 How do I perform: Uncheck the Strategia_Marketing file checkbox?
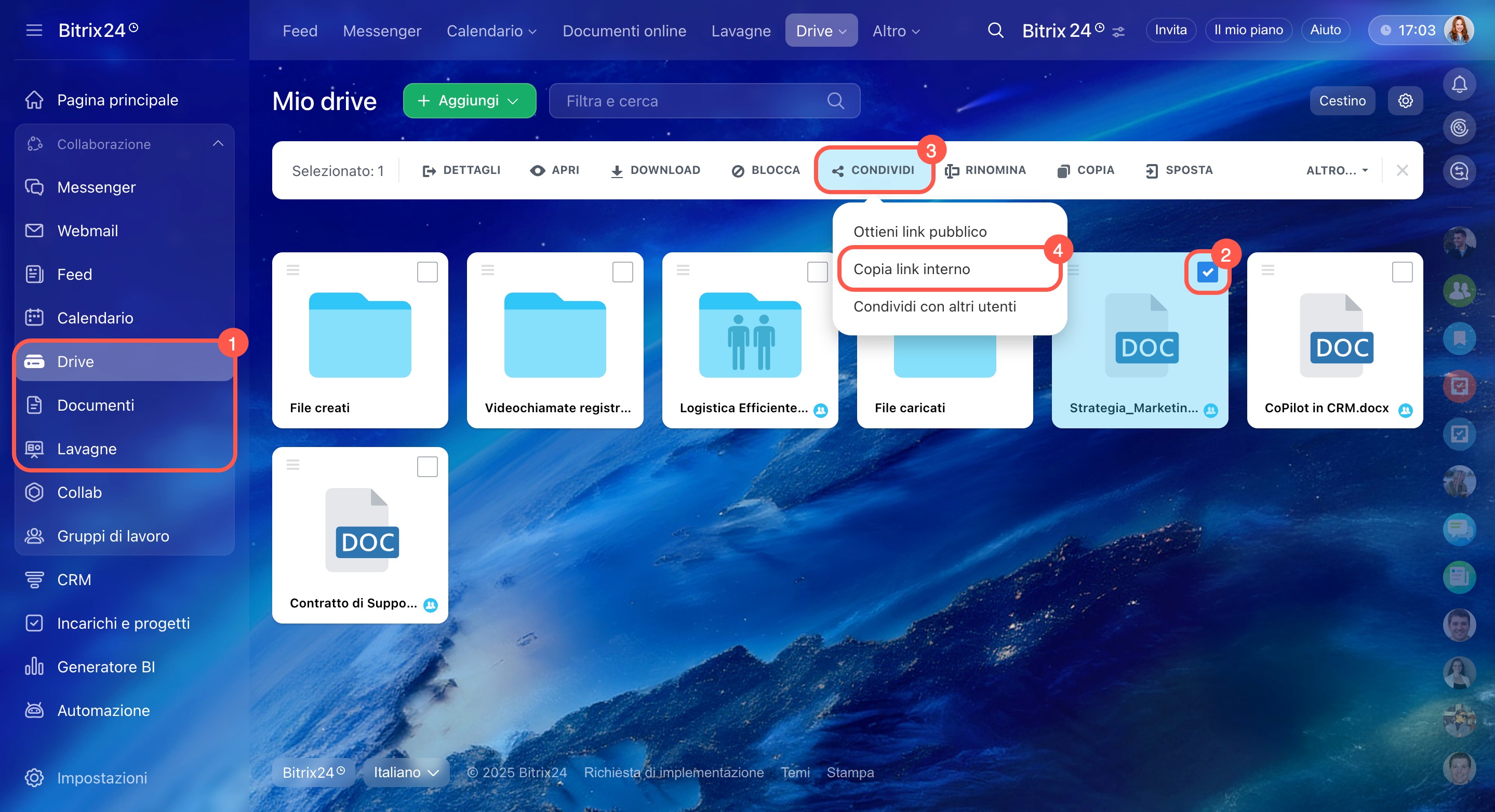tap(1207, 272)
